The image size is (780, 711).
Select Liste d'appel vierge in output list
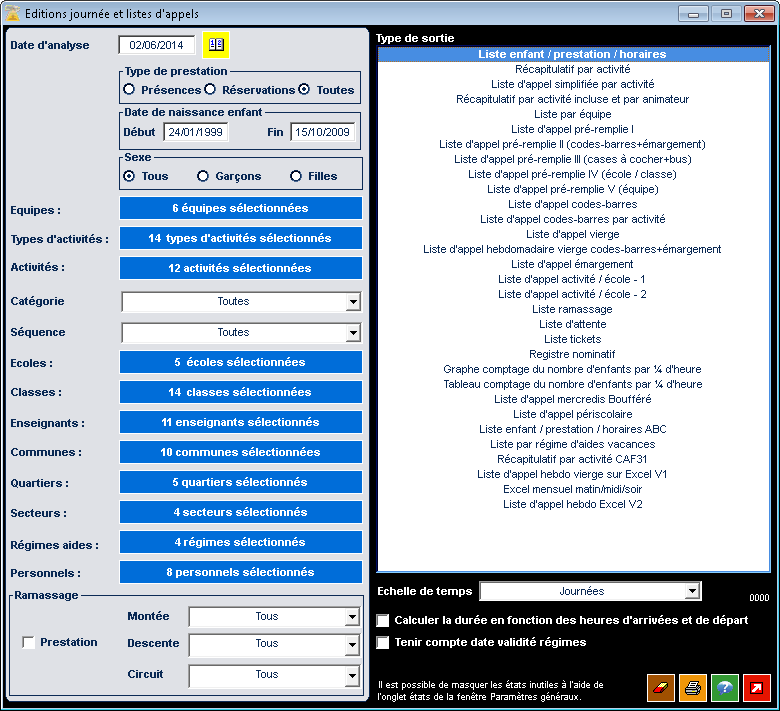point(572,234)
